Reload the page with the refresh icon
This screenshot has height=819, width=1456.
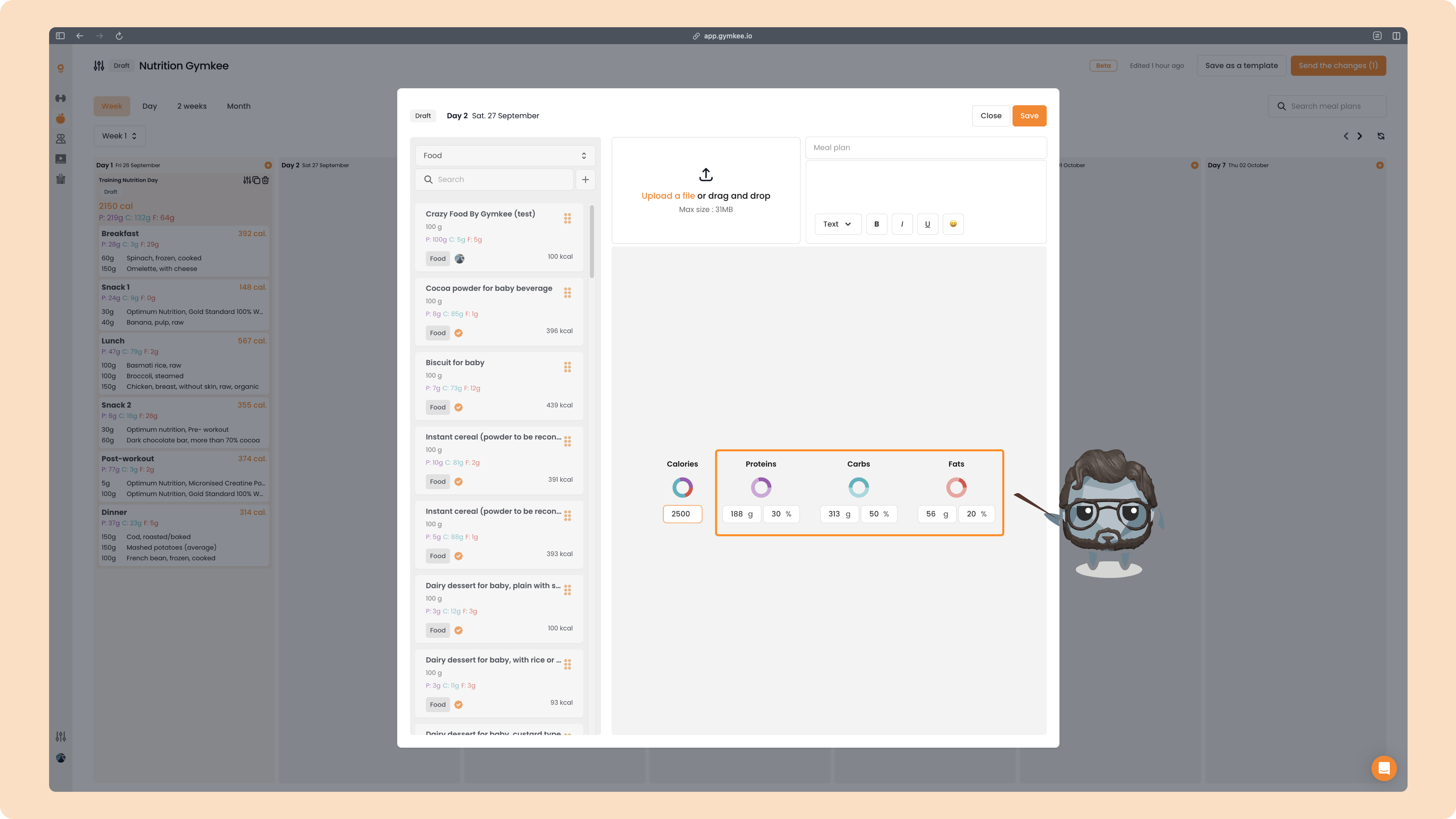(119, 36)
